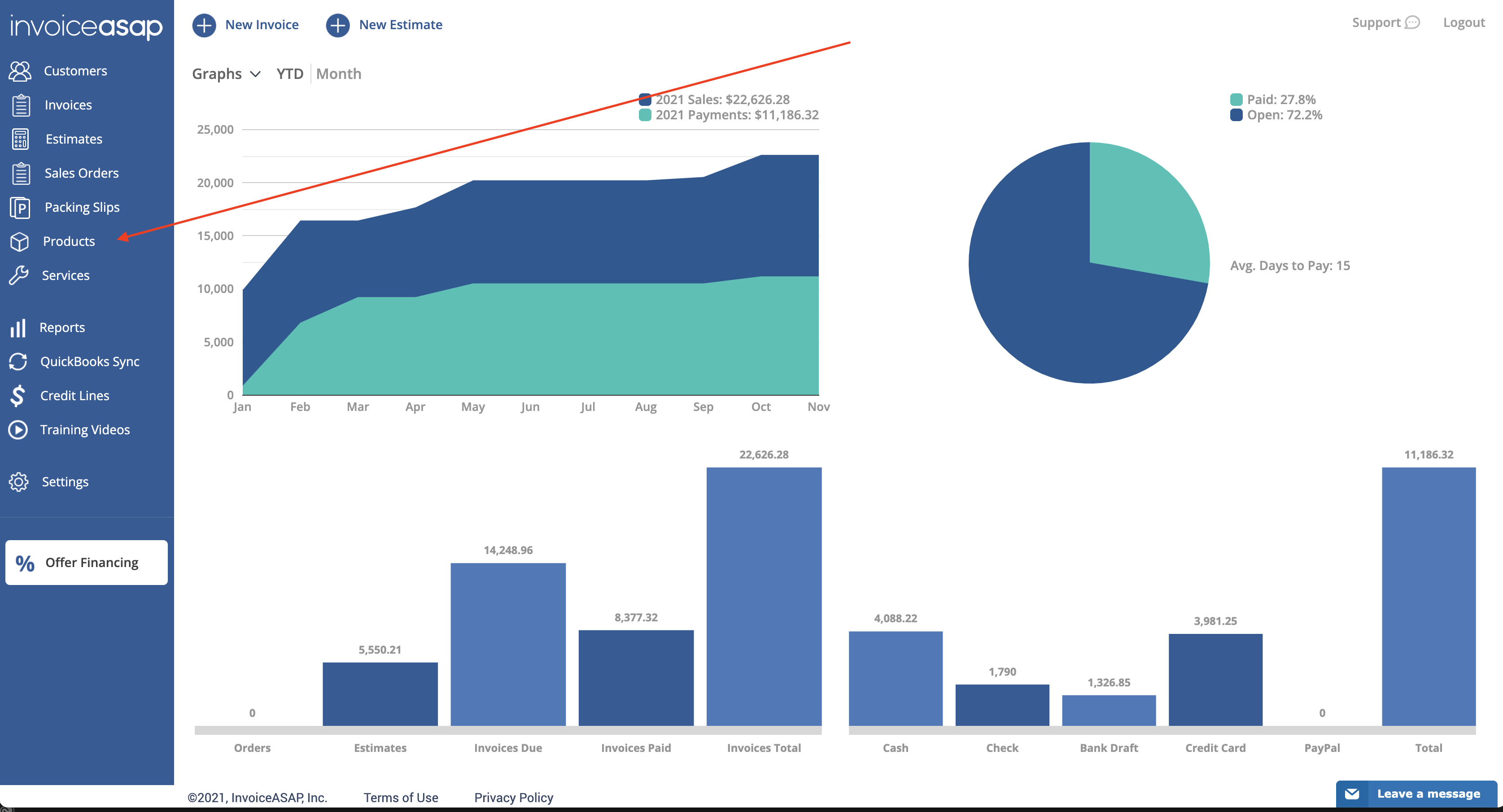This screenshot has width=1503, height=812.
Task: Switch to the Month view
Action: [x=338, y=74]
